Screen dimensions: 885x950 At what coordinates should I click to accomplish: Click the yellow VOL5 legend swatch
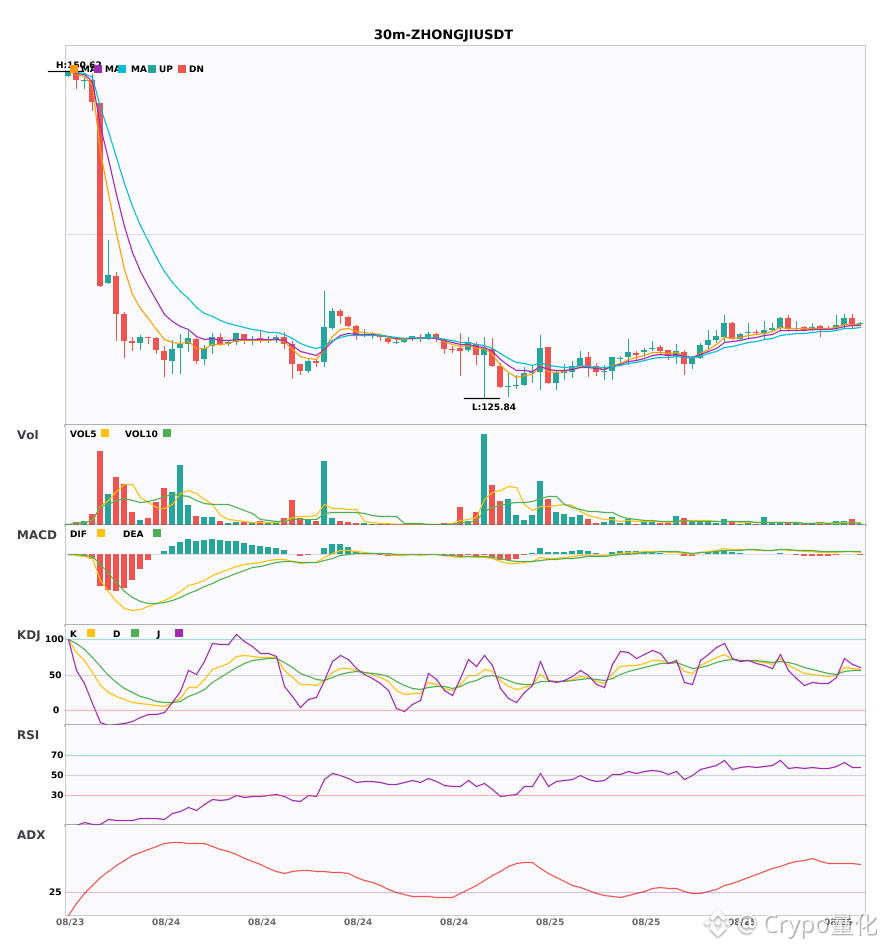coord(105,433)
